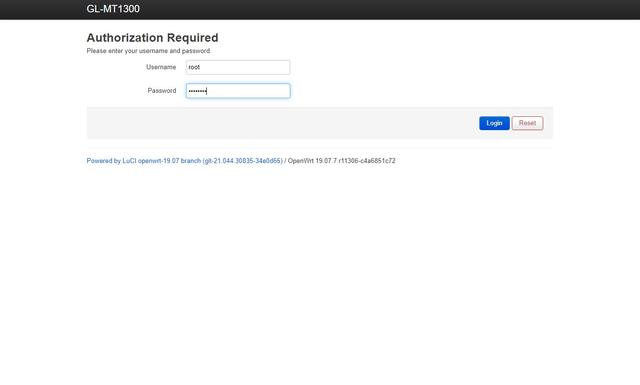Image resolution: width=640 pixels, height=385 pixels.
Task: Click the Username label text
Action: pos(161,67)
